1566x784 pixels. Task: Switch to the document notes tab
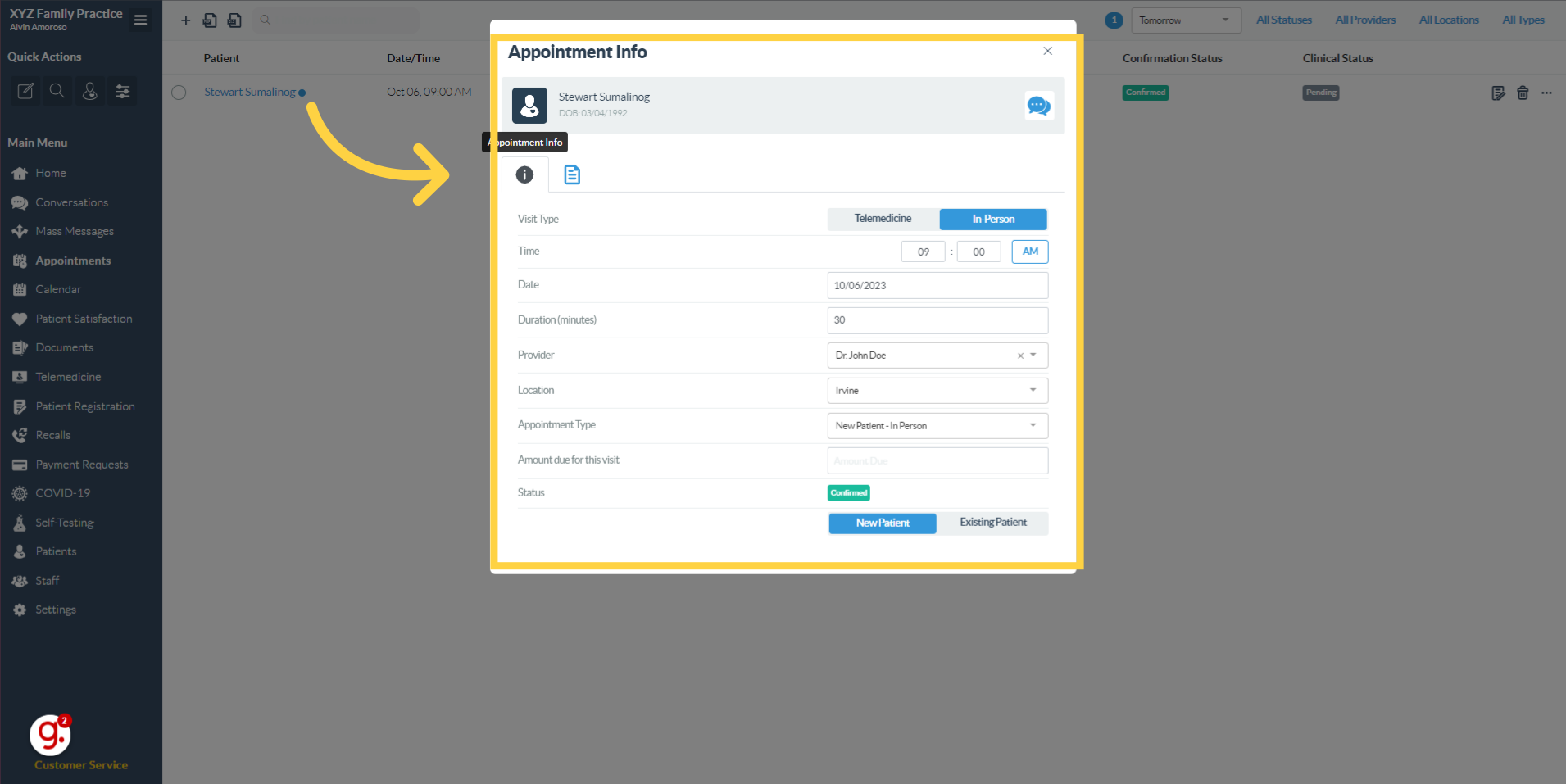(x=572, y=174)
